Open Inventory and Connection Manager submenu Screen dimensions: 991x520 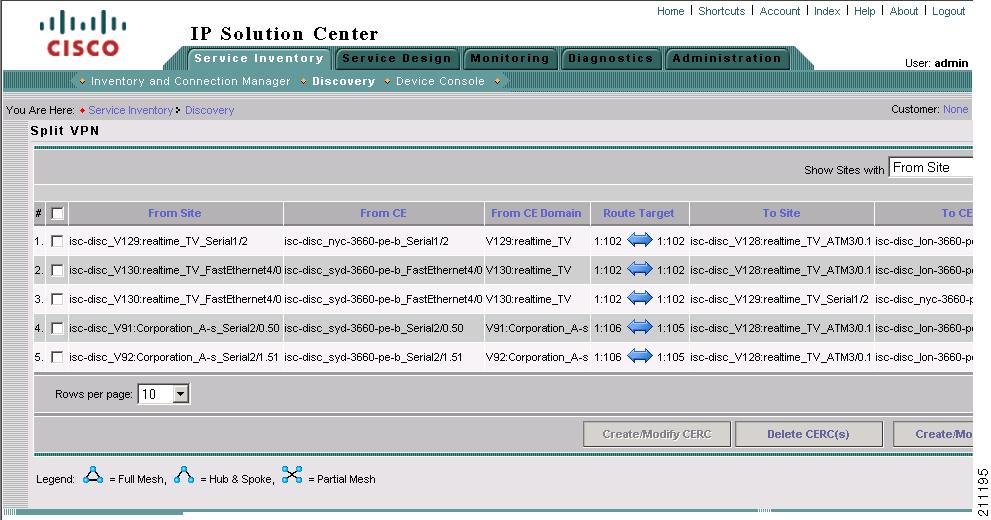click(x=190, y=81)
